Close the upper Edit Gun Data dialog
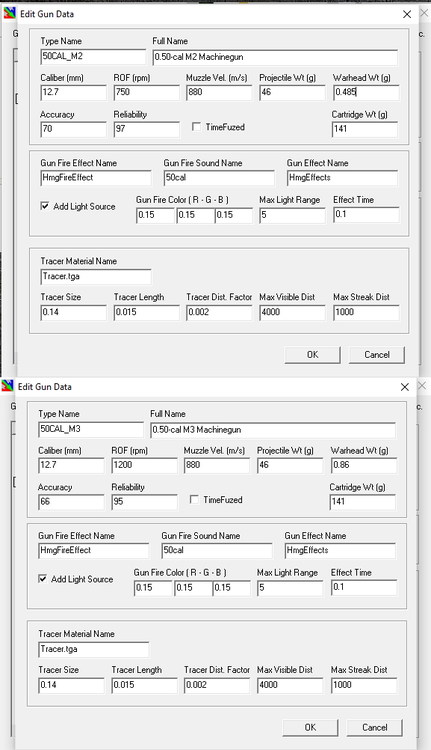The height and width of the screenshot is (750, 431). point(407,14)
